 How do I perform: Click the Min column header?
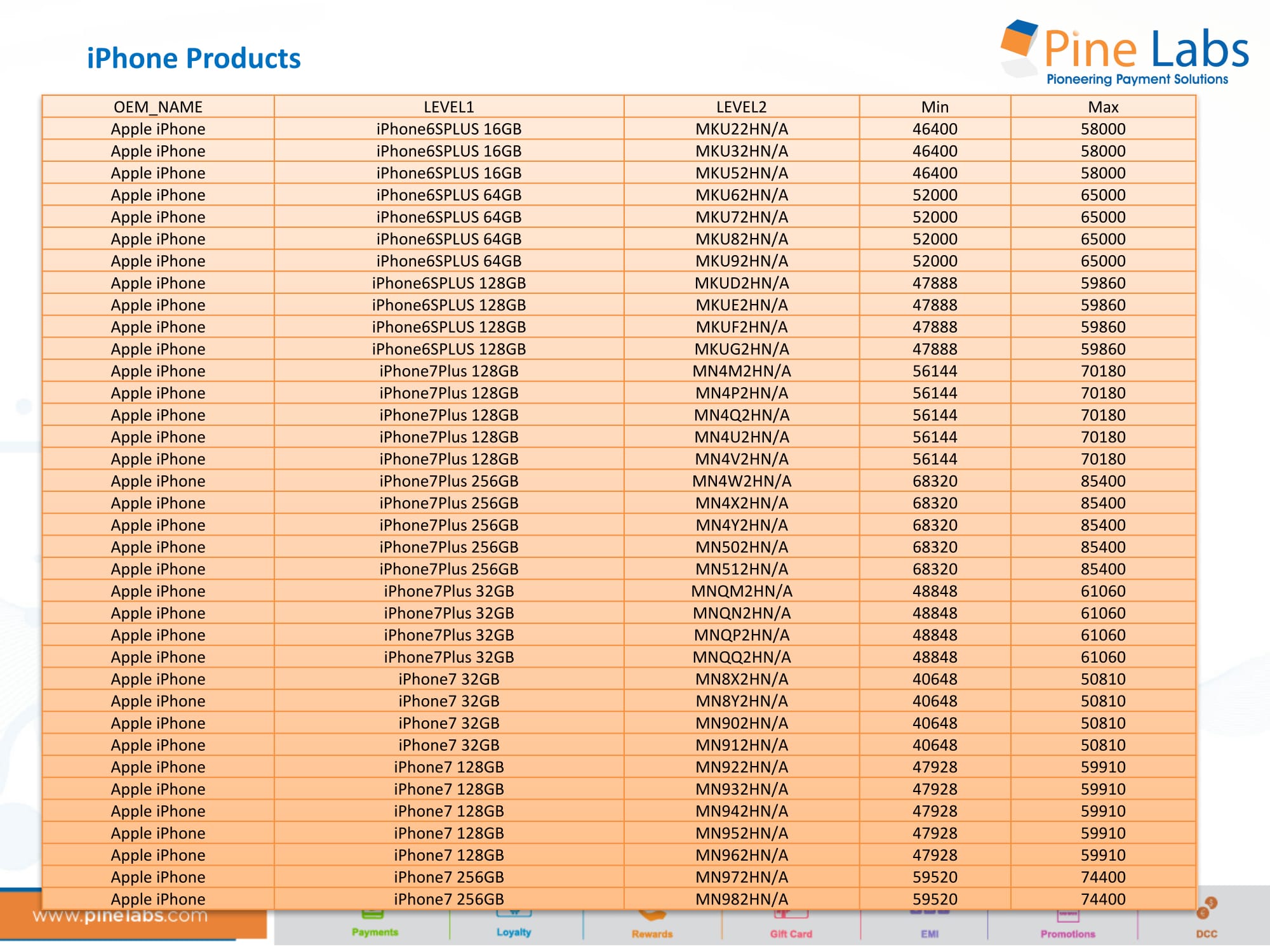[935, 107]
